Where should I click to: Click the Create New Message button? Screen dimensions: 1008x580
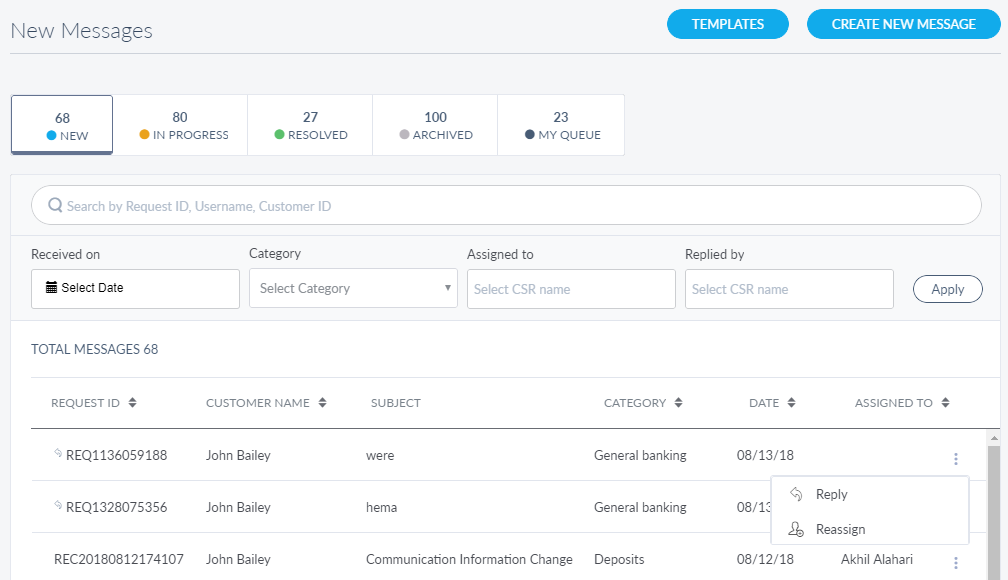(x=903, y=24)
